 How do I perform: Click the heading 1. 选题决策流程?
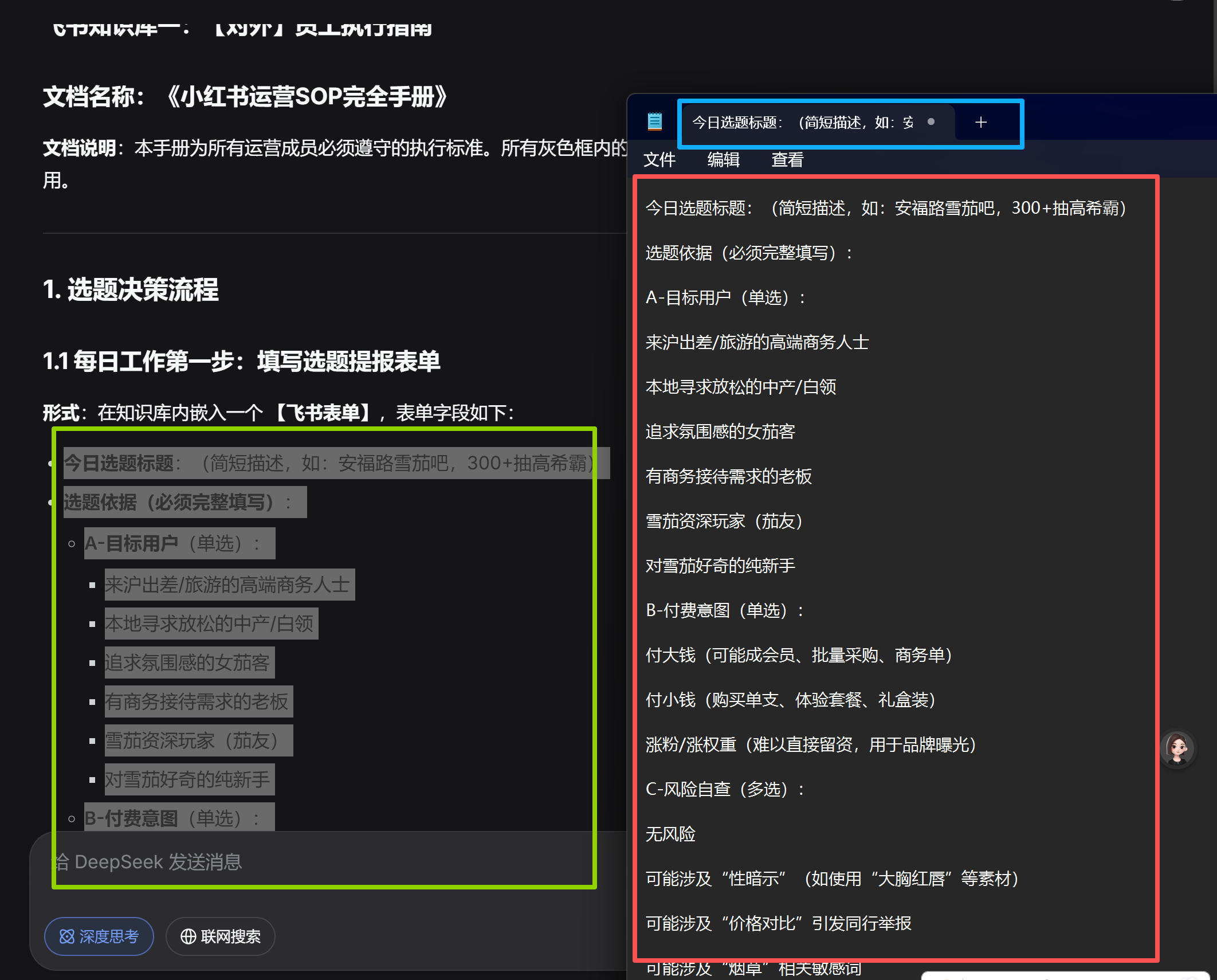131,289
